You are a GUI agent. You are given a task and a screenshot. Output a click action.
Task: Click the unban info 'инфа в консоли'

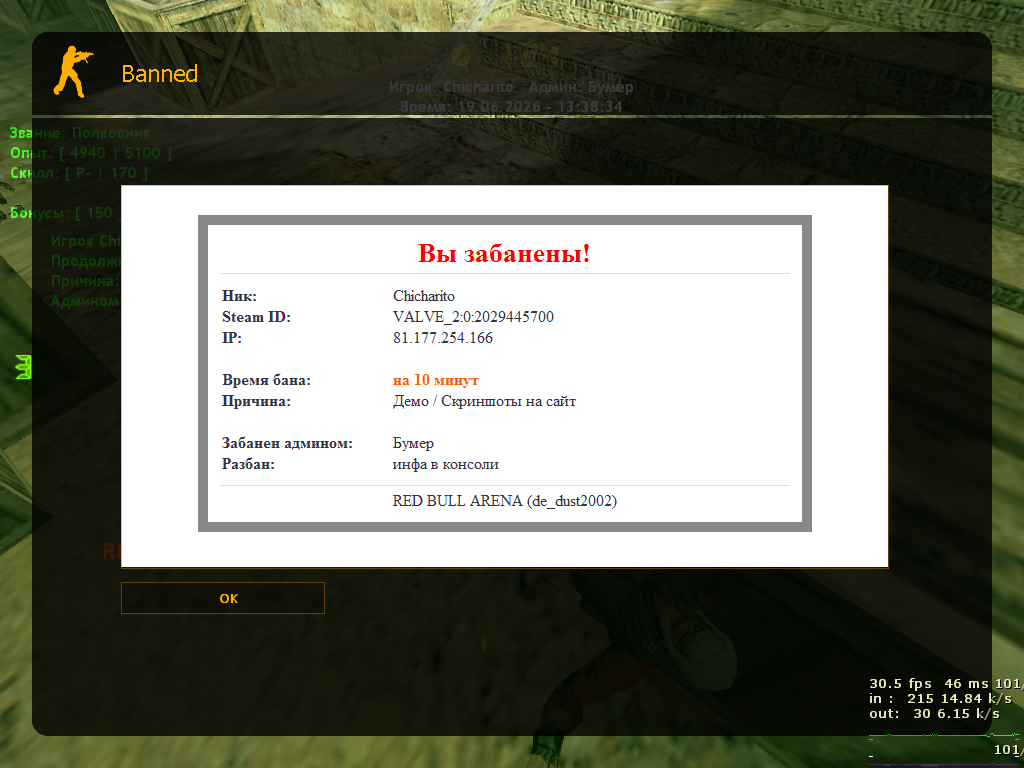[x=445, y=464]
